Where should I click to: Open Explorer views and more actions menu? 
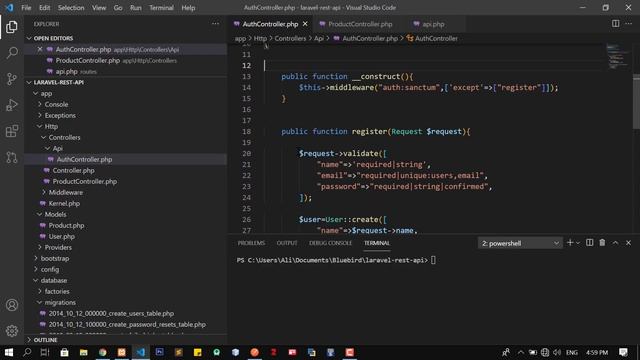[x=215, y=24]
